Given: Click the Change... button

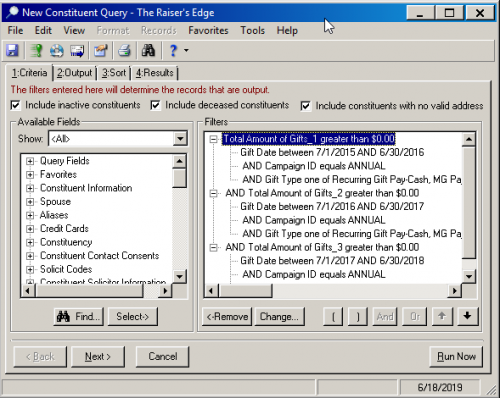Looking at the screenshot, I should pos(279,316).
